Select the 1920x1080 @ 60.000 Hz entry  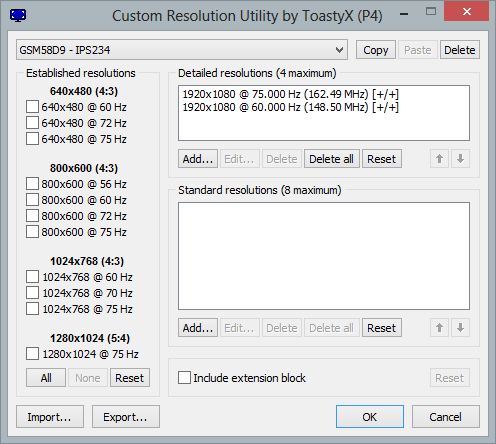(291, 107)
